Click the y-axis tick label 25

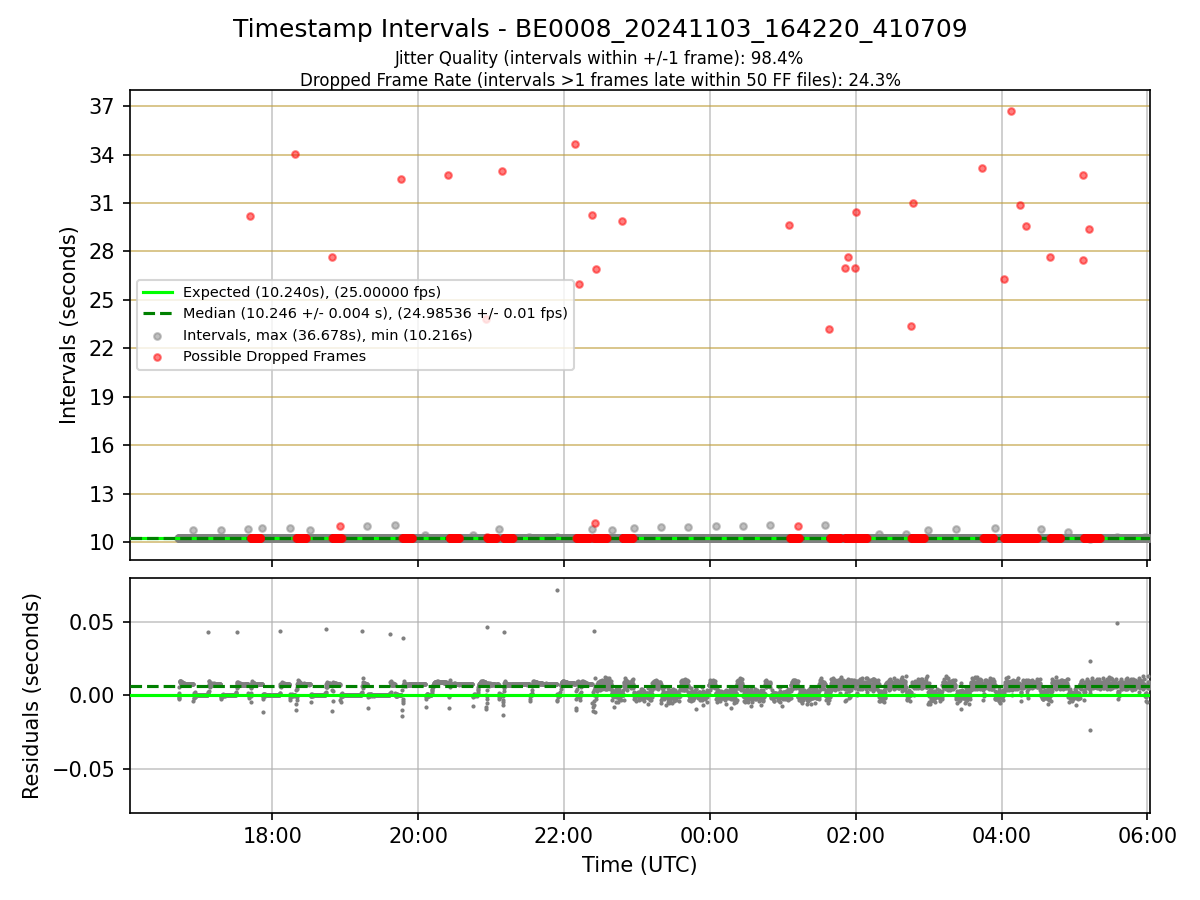pos(104,300)
